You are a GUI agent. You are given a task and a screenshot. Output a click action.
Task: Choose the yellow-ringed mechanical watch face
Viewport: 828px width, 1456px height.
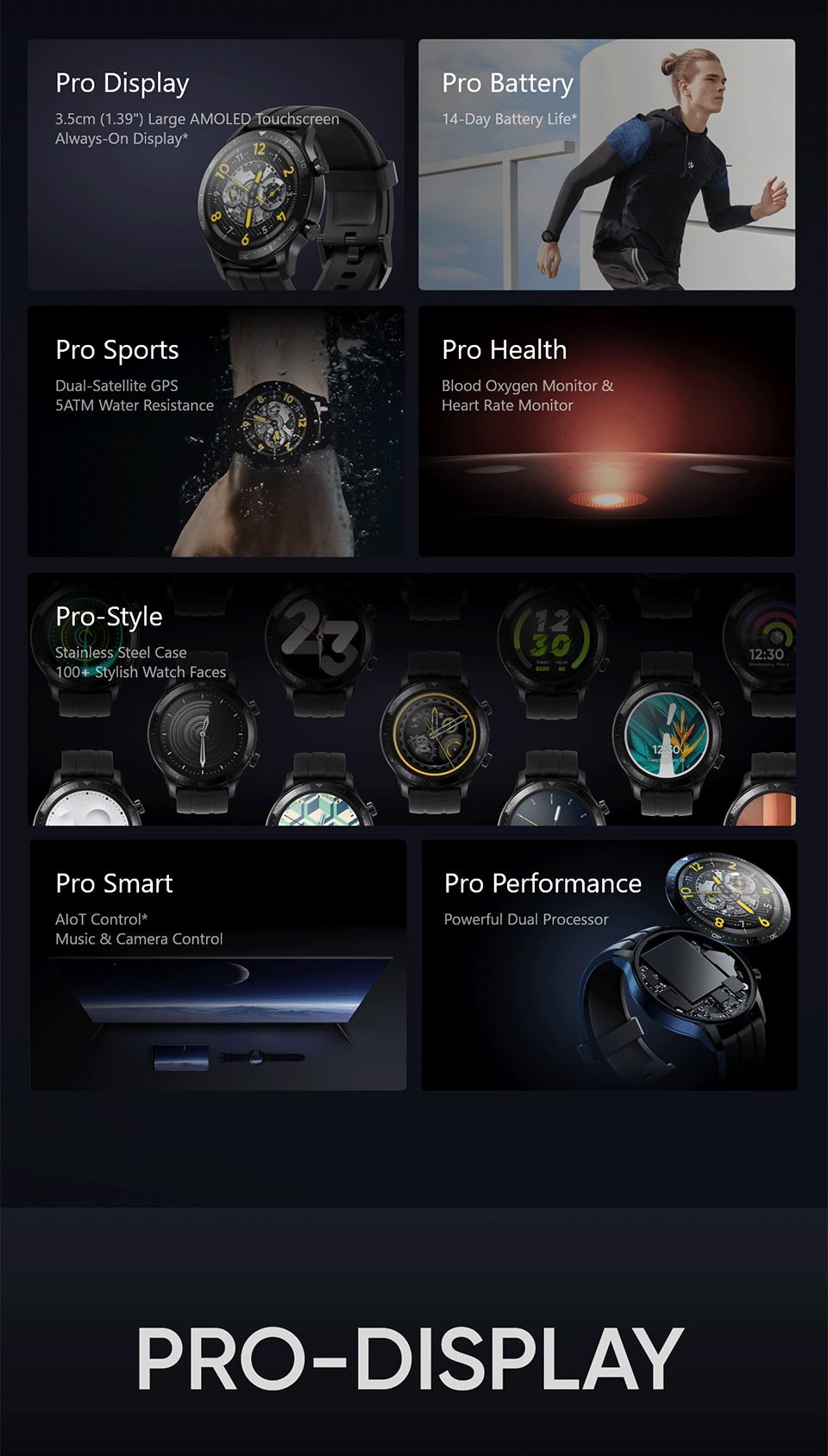435,735
